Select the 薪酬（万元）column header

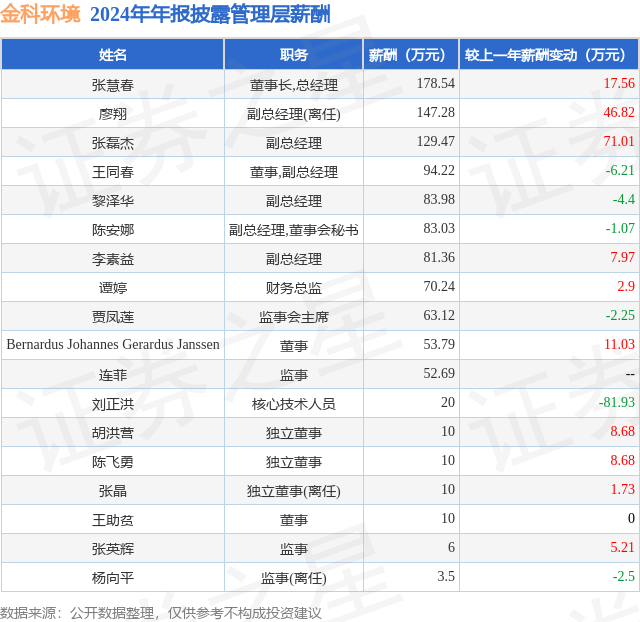point(411,55)
